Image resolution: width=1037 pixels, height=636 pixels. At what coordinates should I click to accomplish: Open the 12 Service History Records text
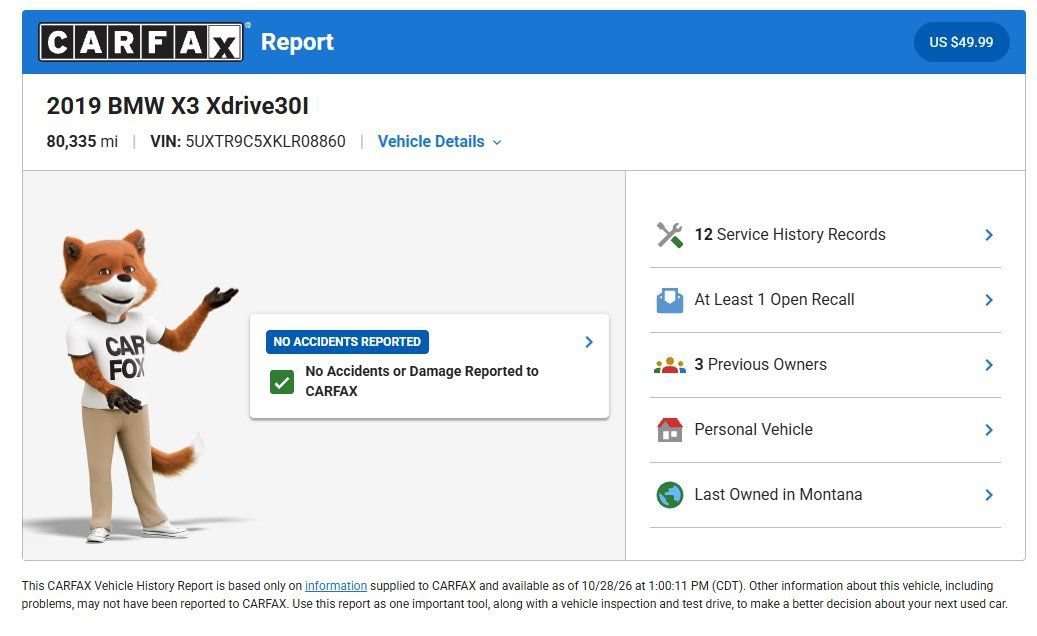tap(790, 235)
